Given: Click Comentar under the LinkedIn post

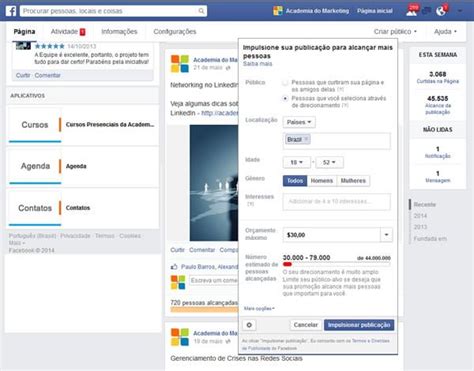Looking at the screenshot, I should click(202, 250).
